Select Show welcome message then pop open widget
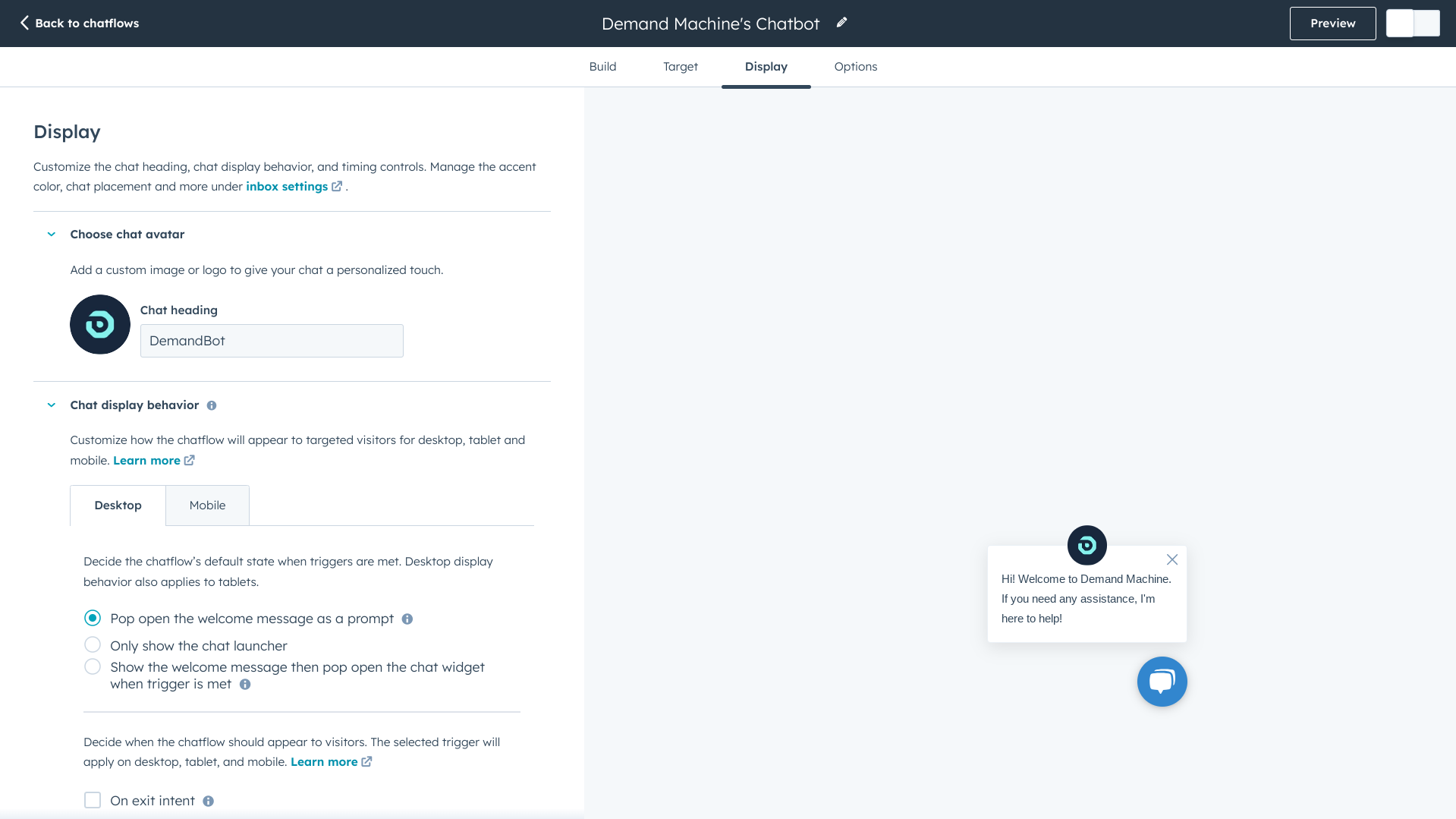The width and height of the screenshot is (1456, 819). [93, 666]
